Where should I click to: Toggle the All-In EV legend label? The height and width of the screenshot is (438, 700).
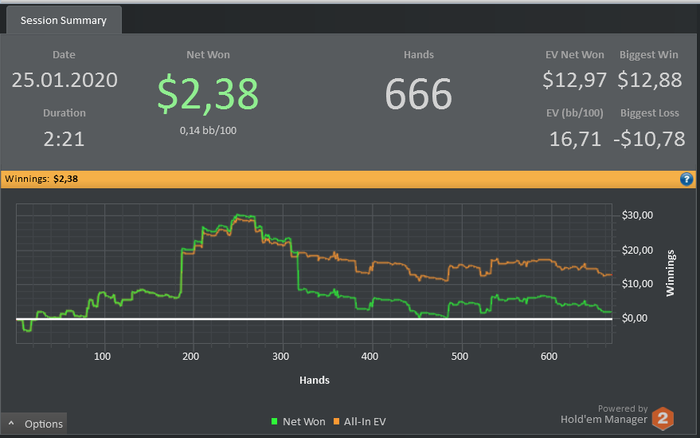click(x=365, y=421)
